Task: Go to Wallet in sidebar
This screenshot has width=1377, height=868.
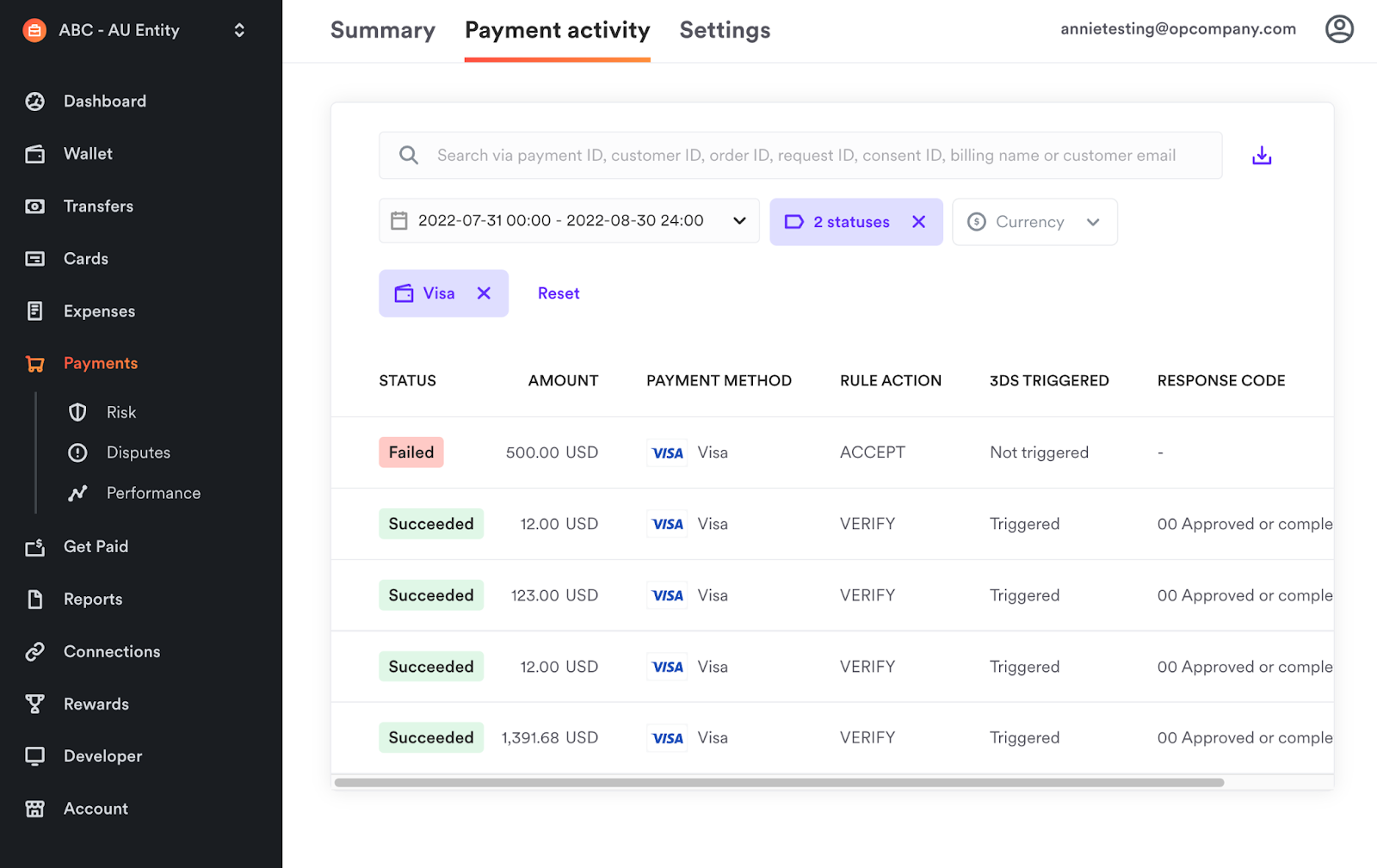Action: [x=88, y=154]
